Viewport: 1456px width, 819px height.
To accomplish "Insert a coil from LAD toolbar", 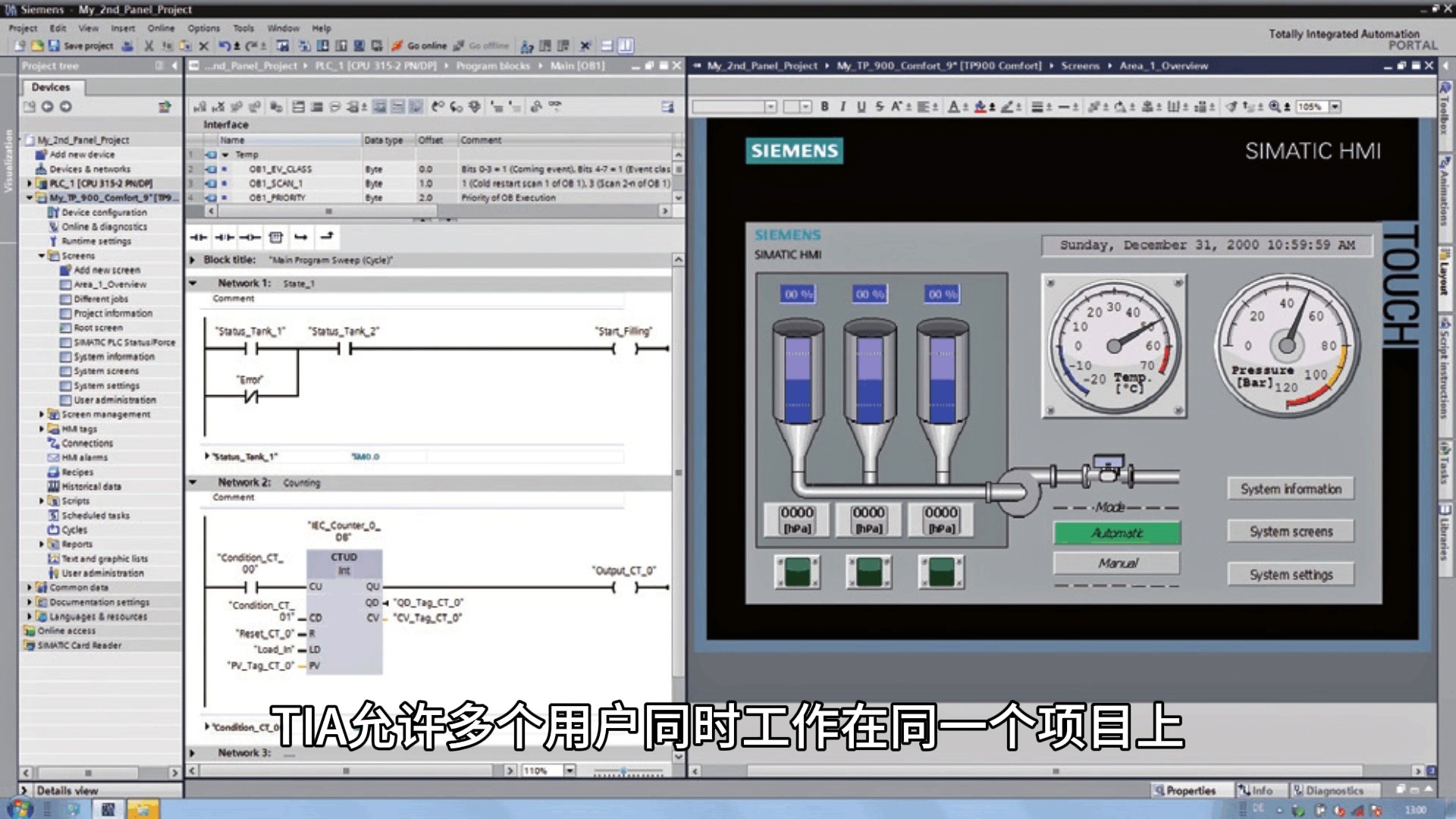I will pos(249,237).
